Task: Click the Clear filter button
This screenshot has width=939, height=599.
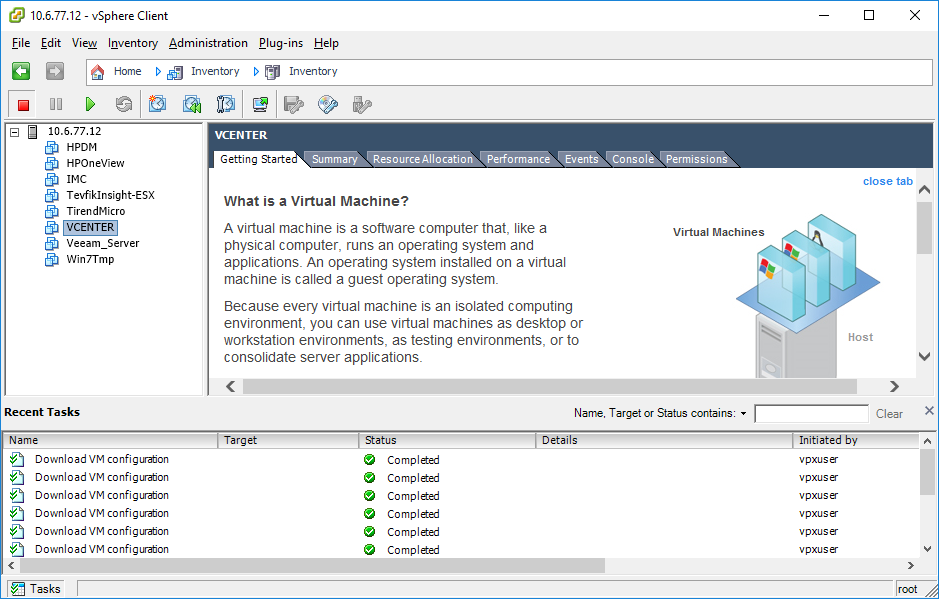Action: point(889,414)
